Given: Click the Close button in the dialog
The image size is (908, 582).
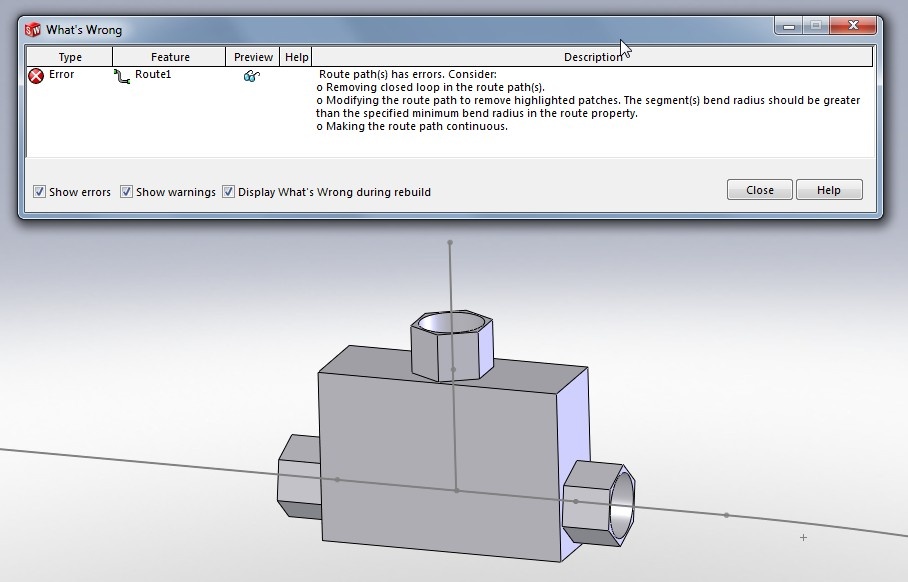Looking at the screenshot, I should [x=759, y=190].
